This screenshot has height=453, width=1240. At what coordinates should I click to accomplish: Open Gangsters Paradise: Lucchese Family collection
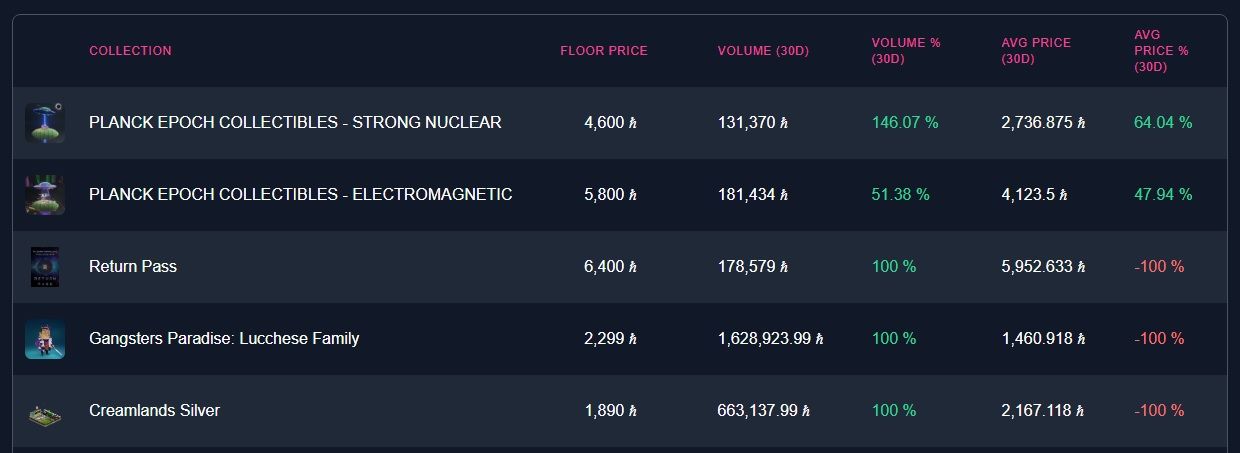[x=224, y=339]
